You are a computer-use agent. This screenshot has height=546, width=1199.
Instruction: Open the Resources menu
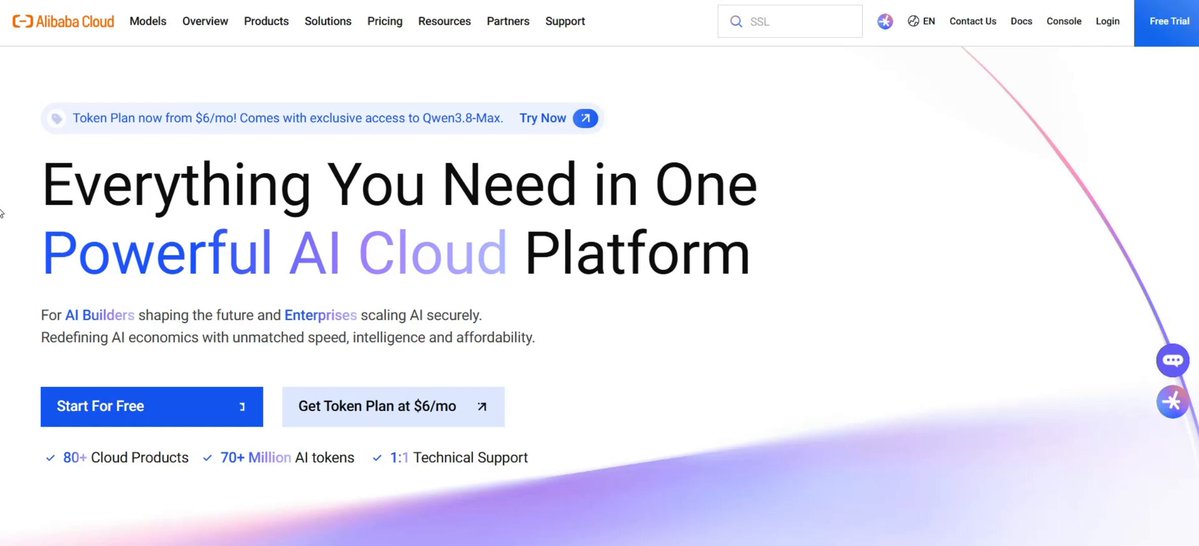pos(444,21)
